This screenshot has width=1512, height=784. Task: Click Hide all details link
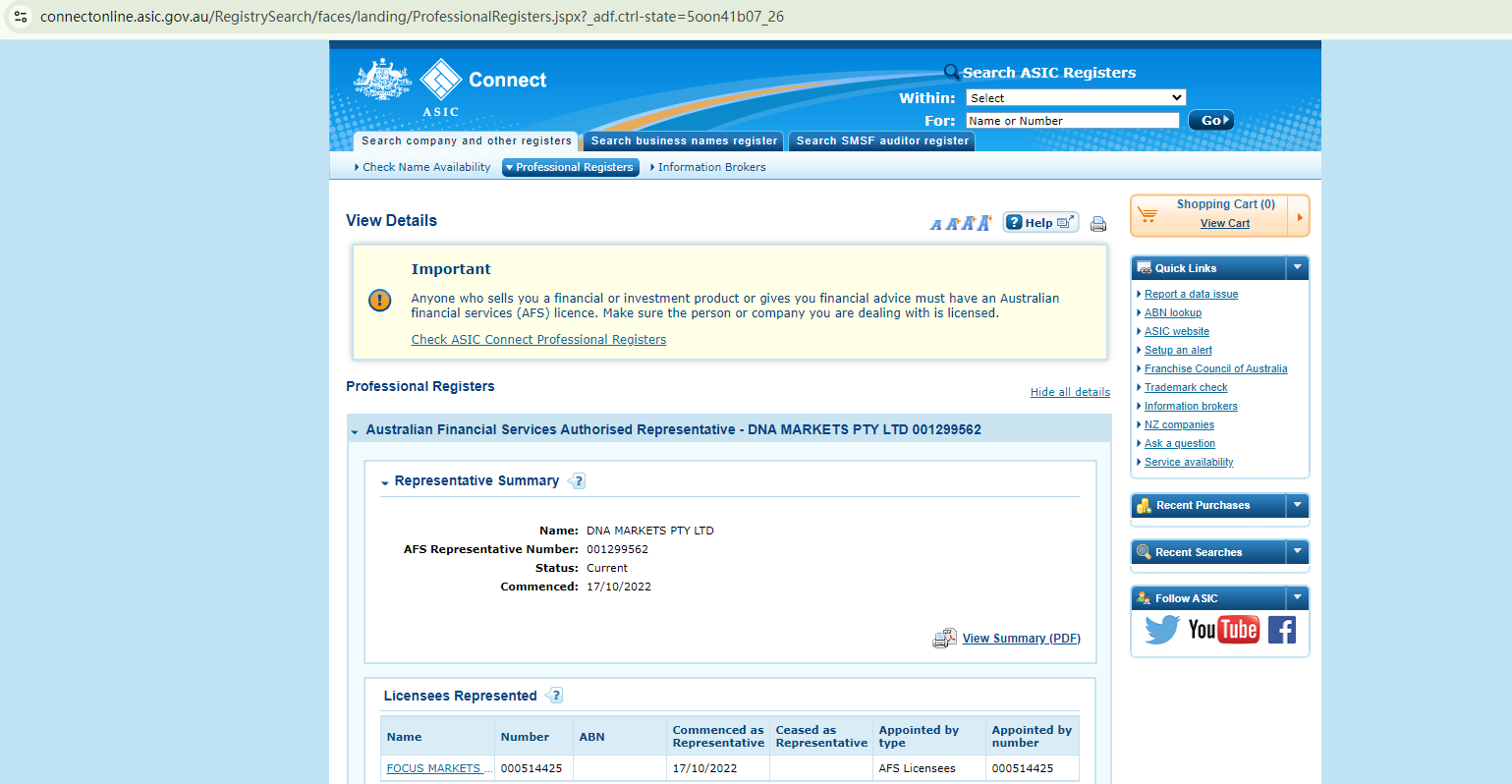1070,392
